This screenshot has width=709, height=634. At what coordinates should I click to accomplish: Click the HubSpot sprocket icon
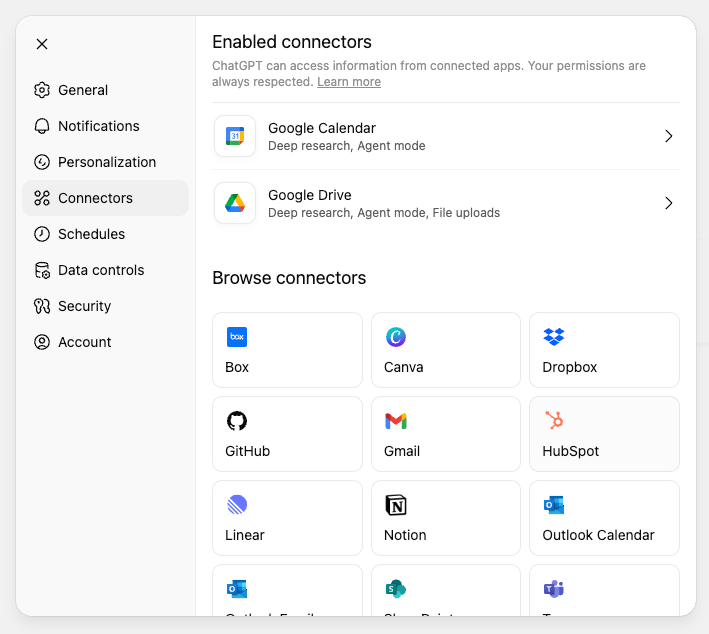[x=554, y=420]
